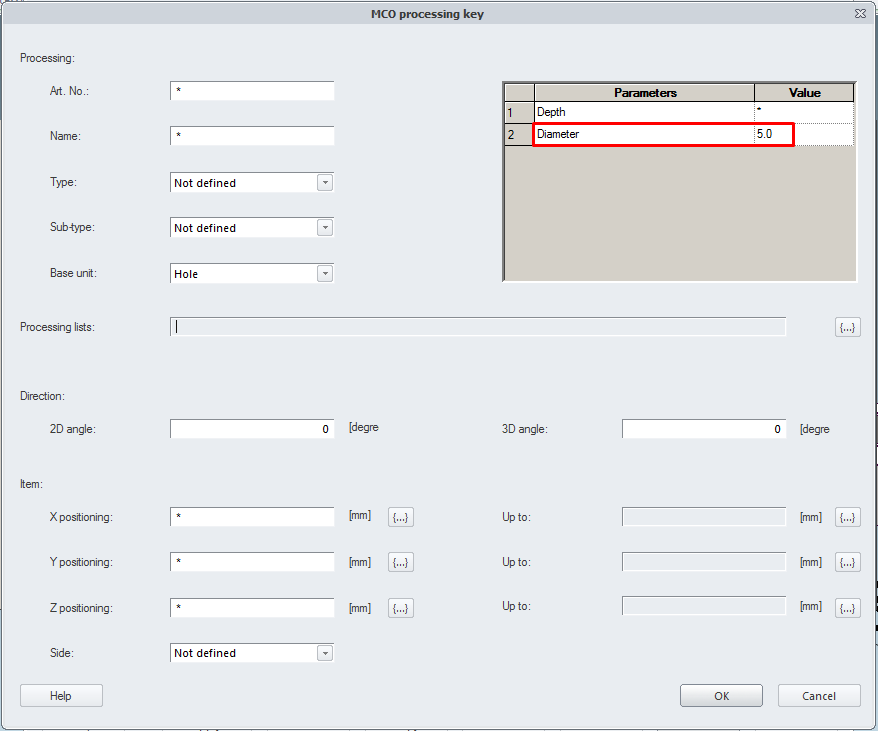The width and height of the screenshot is (878, 731).
Task: Click the Cancel button
Action: pos(819,696)
